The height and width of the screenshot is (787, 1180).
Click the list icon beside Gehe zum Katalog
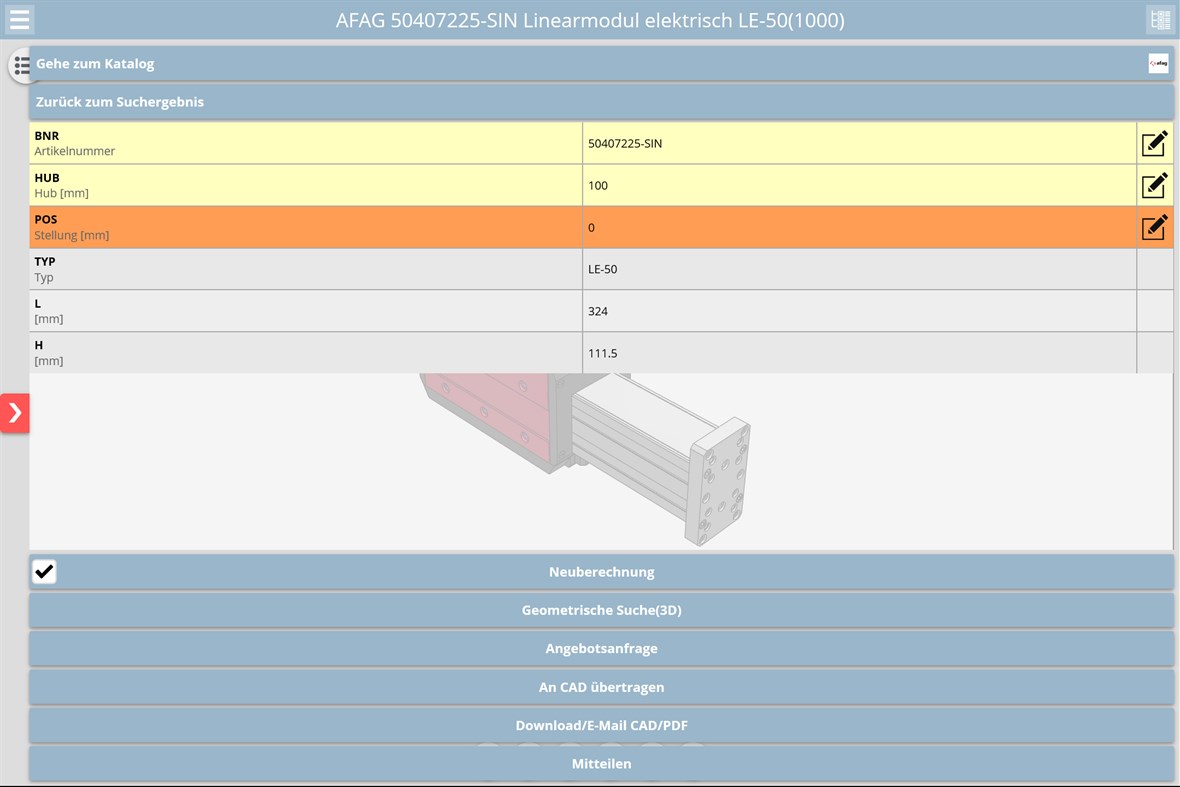pyautogui.click(x=22, y=65)
